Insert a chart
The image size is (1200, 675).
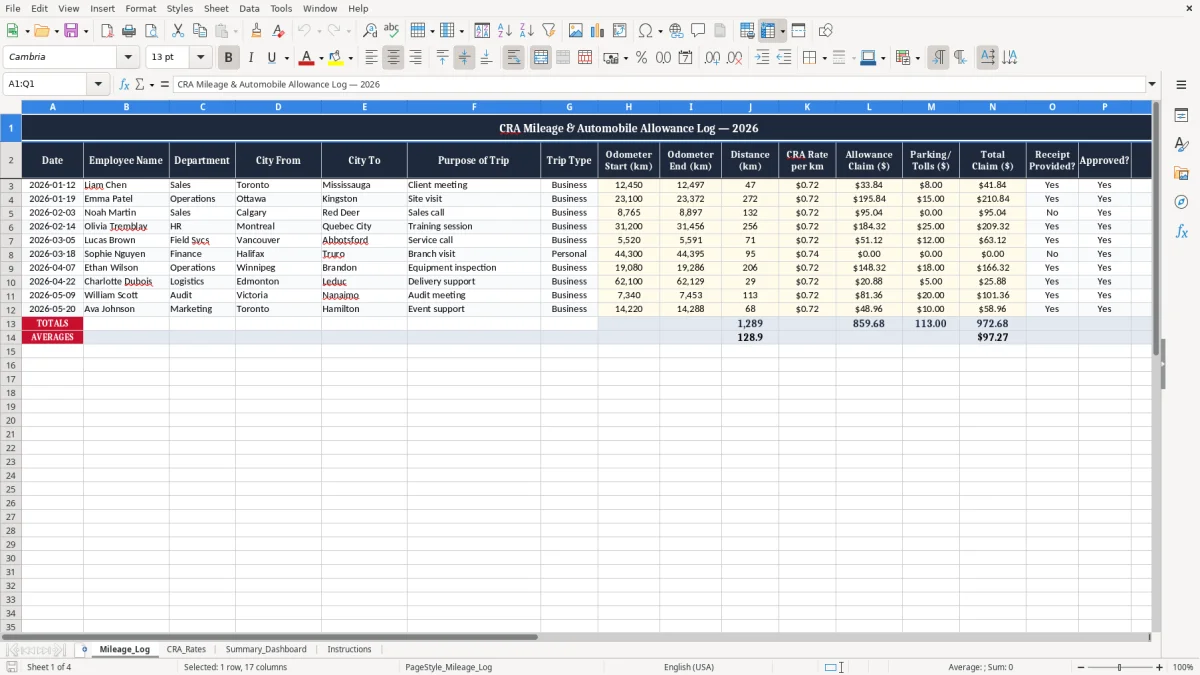coord(598,31)
